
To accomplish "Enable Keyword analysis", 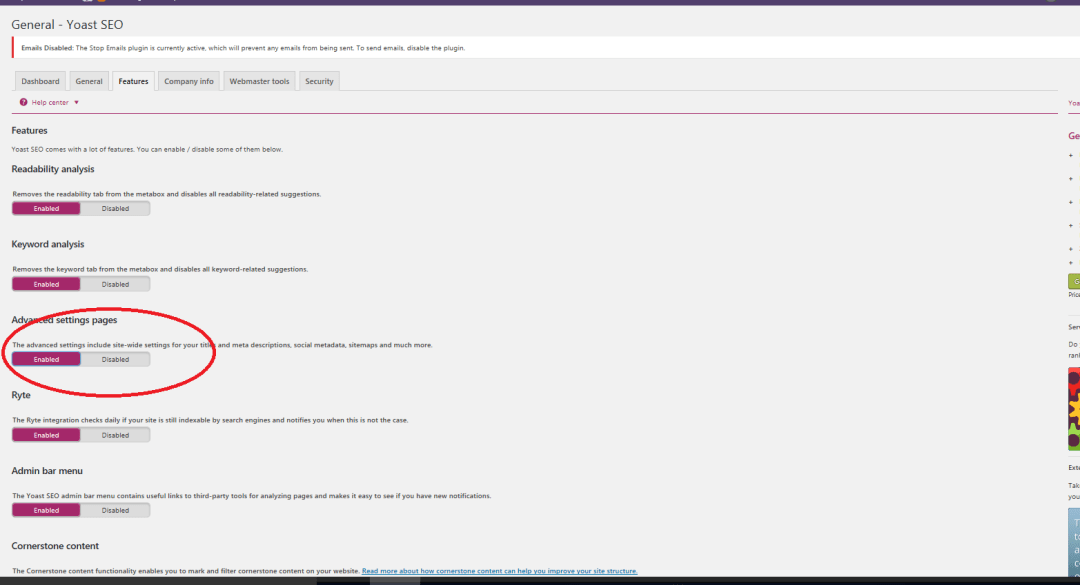I will coord(46,284).
